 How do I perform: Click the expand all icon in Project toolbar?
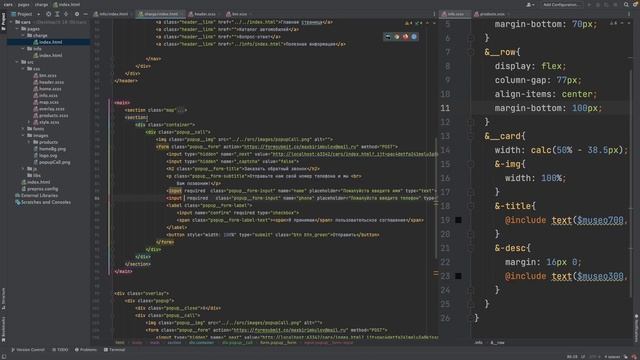57,14
